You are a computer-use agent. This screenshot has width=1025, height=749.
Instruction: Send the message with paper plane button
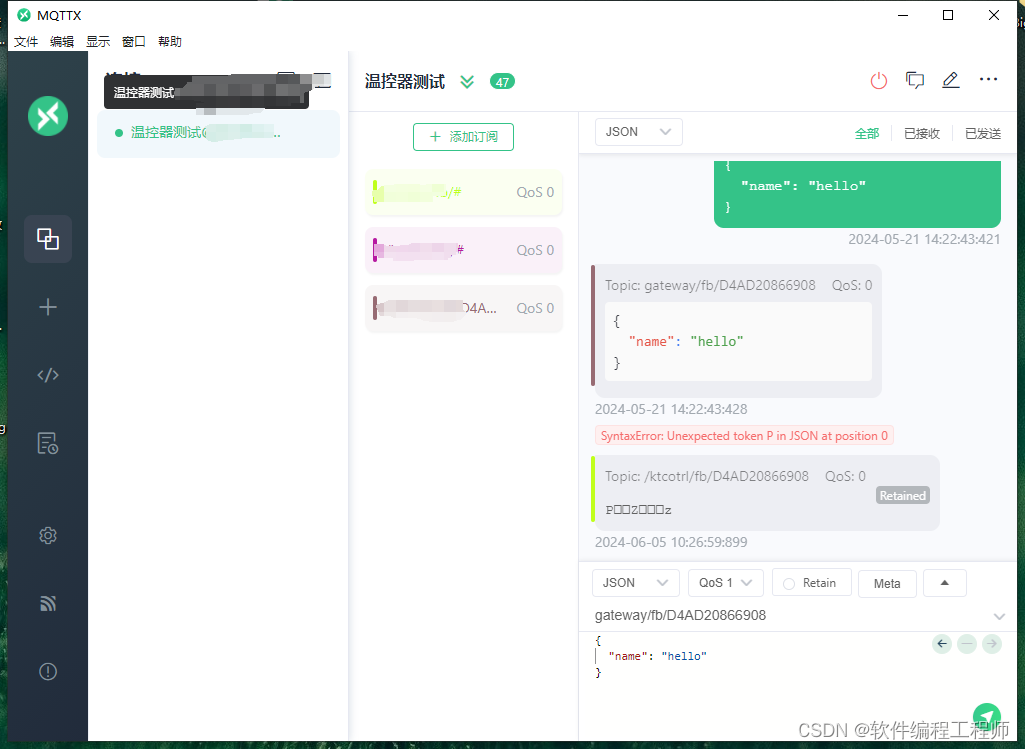(986, 717)
